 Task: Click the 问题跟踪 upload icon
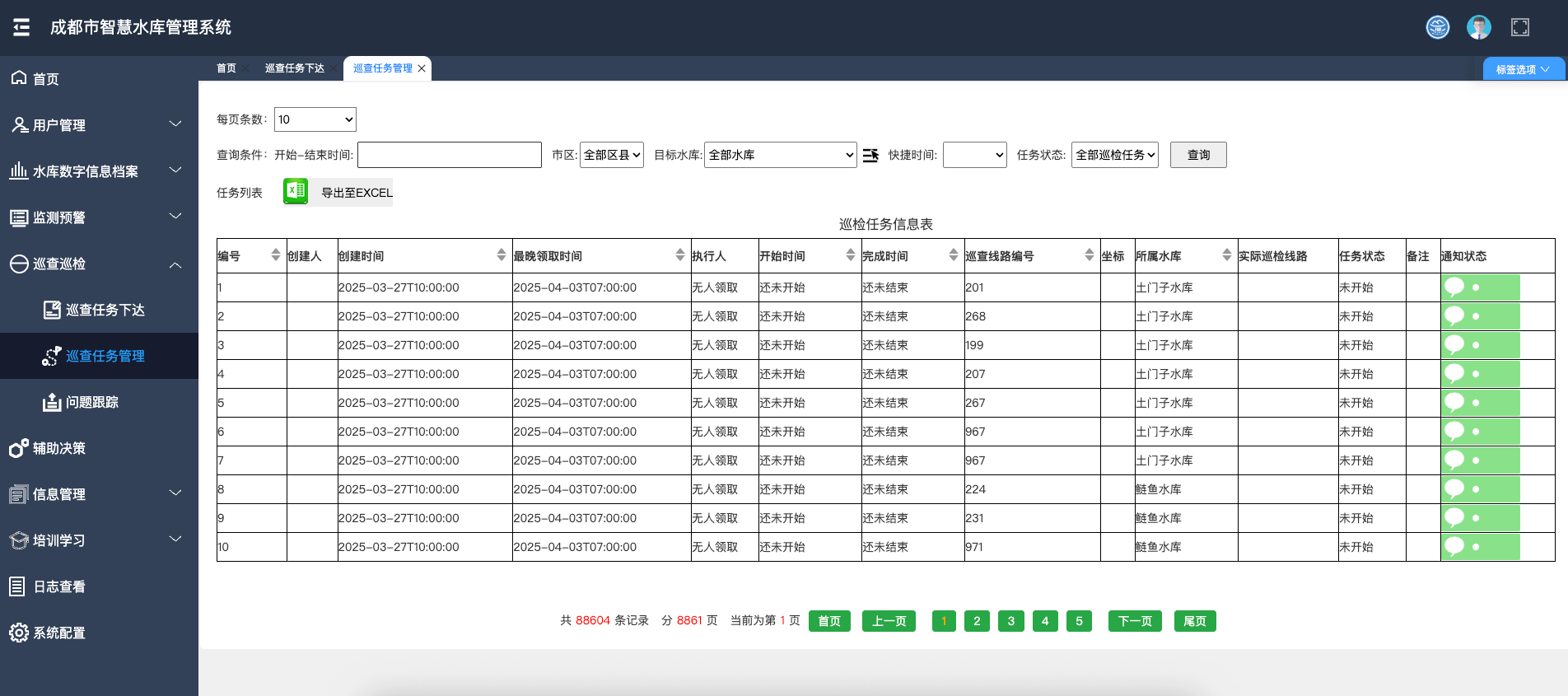tap(52, 402)
